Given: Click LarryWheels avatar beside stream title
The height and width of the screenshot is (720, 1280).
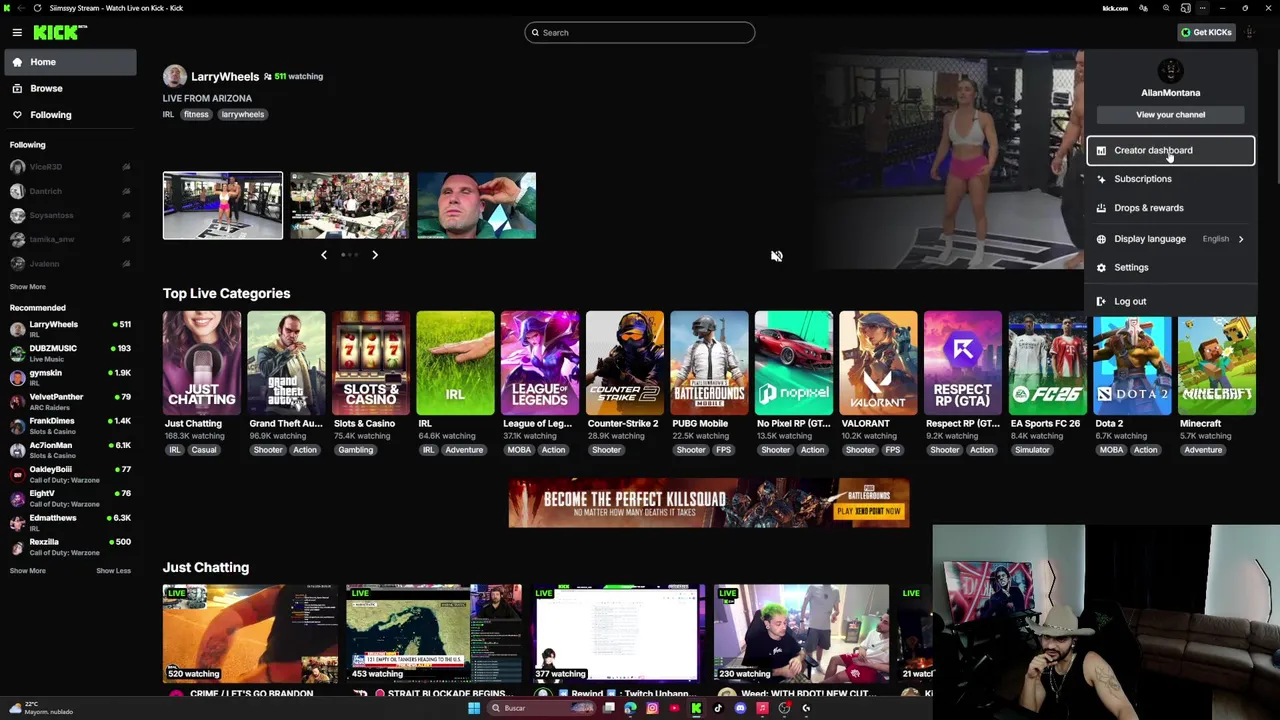Looking at the screenshot, I should click(x=174, y=76).
